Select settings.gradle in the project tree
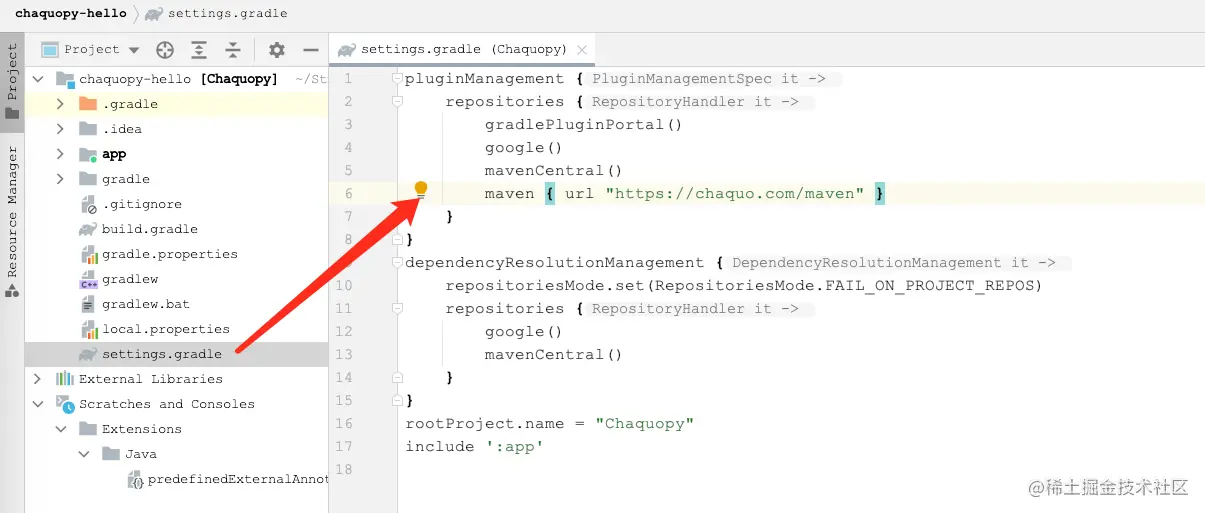Screen dimensions: 1205x513 161,354
